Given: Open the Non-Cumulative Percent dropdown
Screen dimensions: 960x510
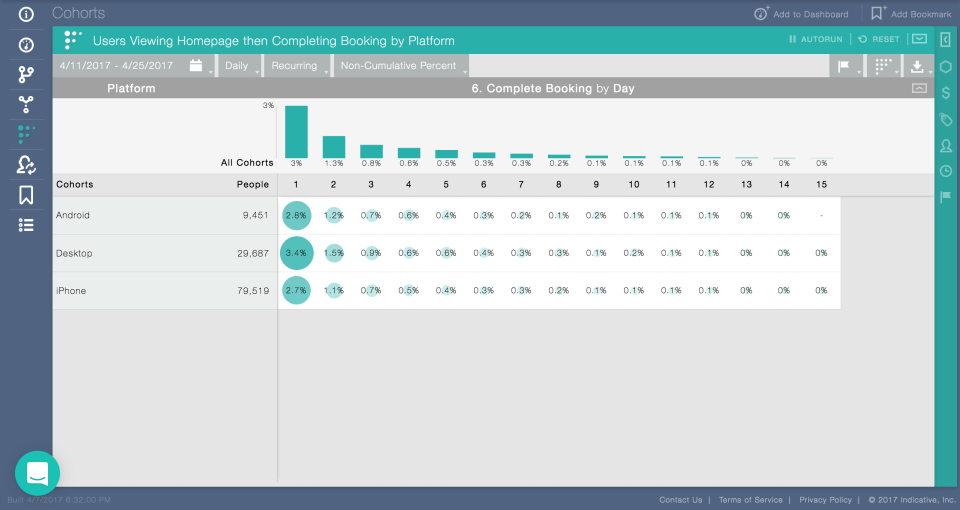Looking at the screenshot, I should pyautogui.click(x=401, y=66).
